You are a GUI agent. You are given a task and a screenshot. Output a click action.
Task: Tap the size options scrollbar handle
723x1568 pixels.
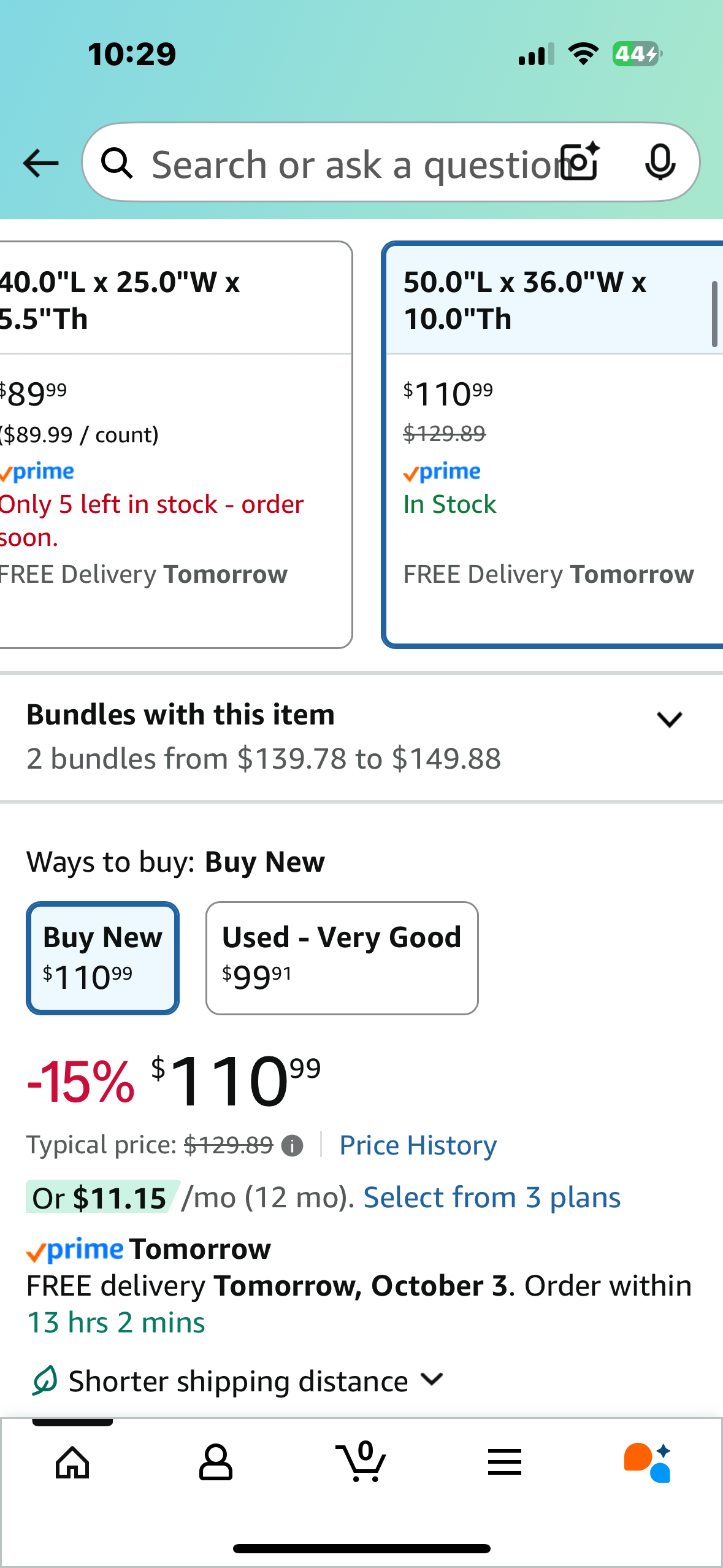714,314
